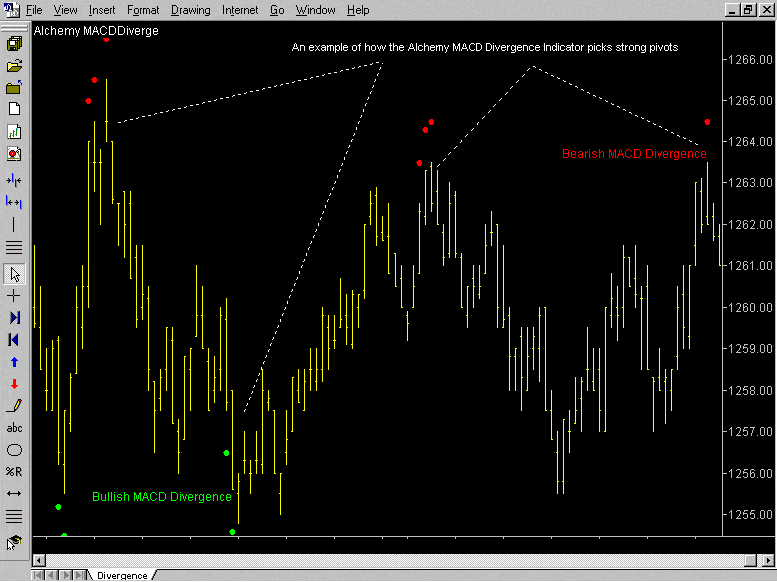Select the crosshair plus tool
777x582 pixels.
click(14, 296)
